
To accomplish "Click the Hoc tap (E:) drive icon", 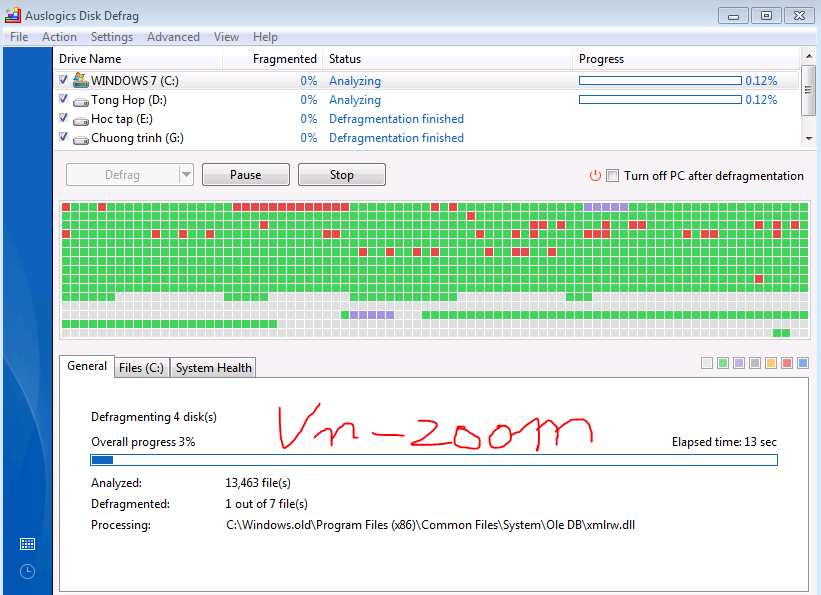I will pyautogui.click(x=81, y=121).
